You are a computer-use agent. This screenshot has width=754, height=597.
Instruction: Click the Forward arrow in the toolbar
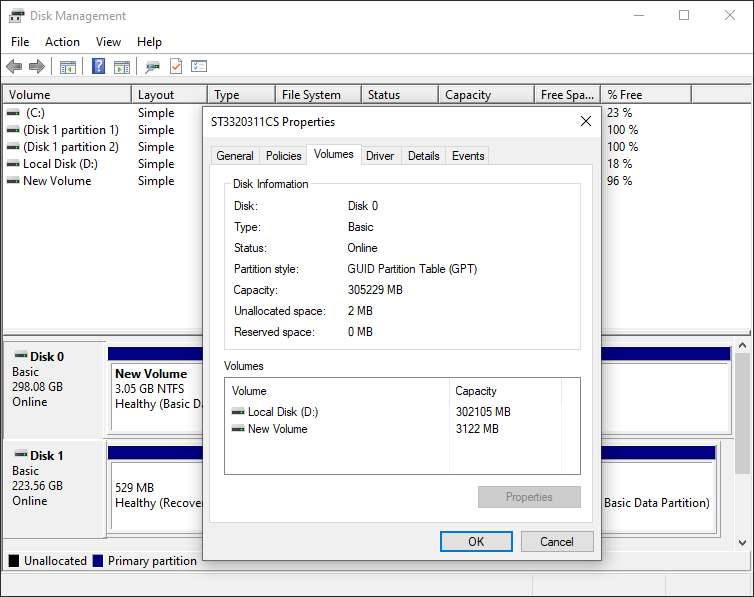coord(37,67)
